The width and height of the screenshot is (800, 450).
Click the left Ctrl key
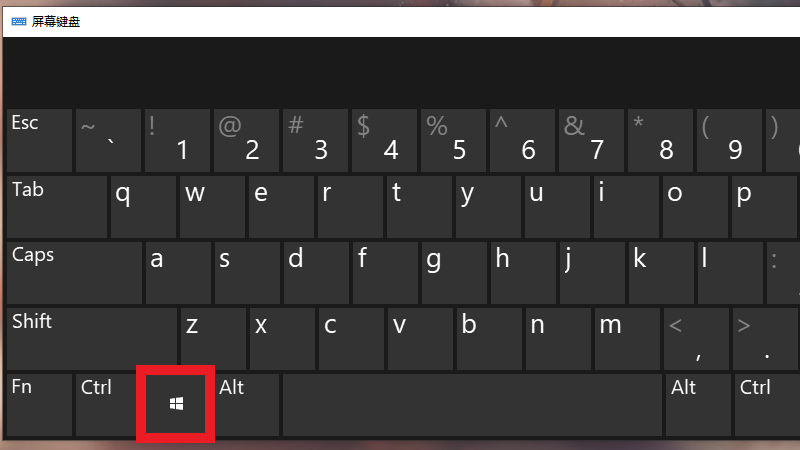(x=106, y=405)
